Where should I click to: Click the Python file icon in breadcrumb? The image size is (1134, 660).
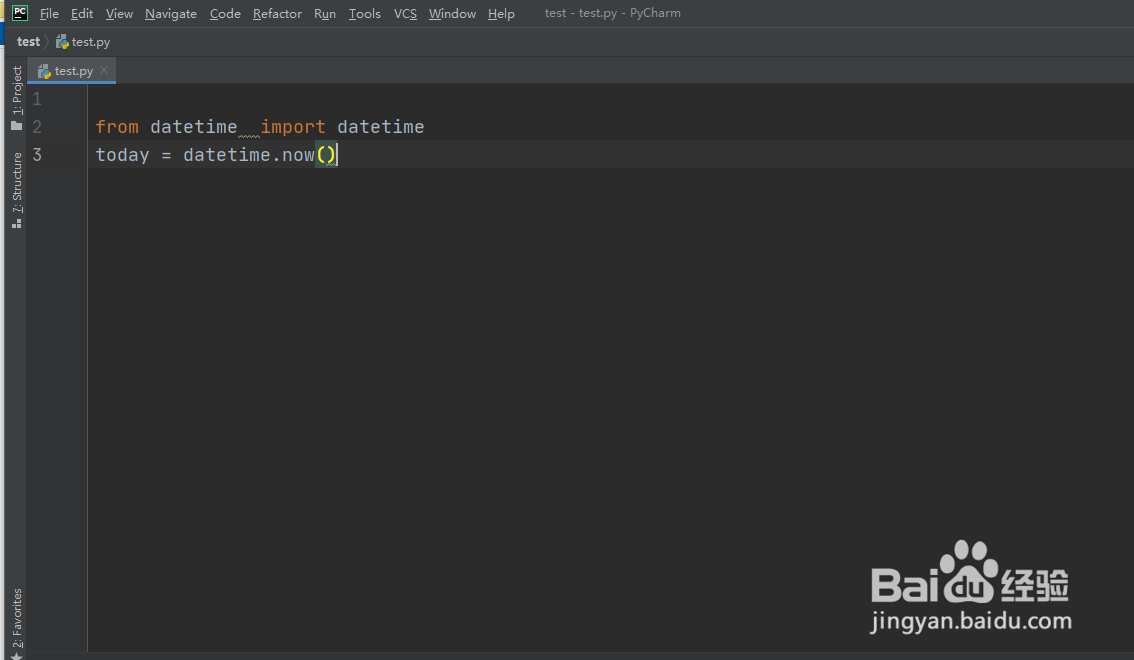62,42
